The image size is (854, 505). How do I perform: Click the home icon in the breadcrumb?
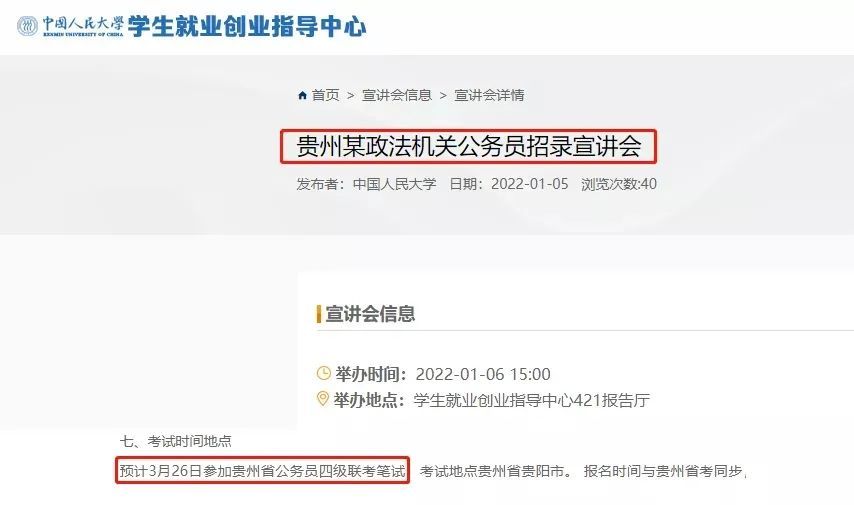pos(303,96)
